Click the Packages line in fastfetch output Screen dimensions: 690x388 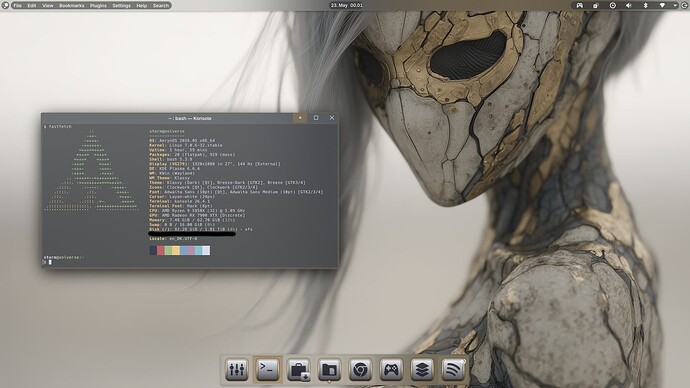pos(192,155)
